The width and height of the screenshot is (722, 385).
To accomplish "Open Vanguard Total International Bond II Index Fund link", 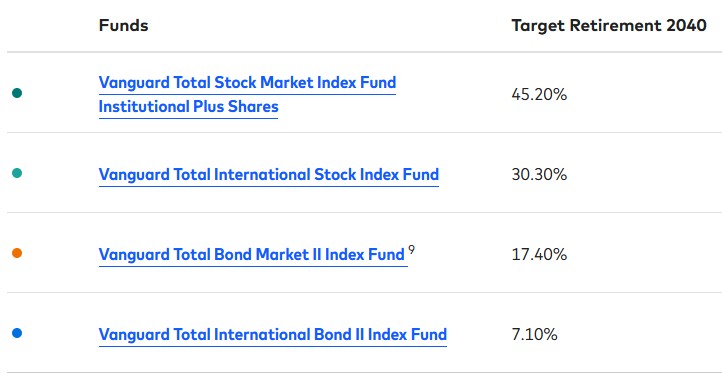I will point(273,334).
